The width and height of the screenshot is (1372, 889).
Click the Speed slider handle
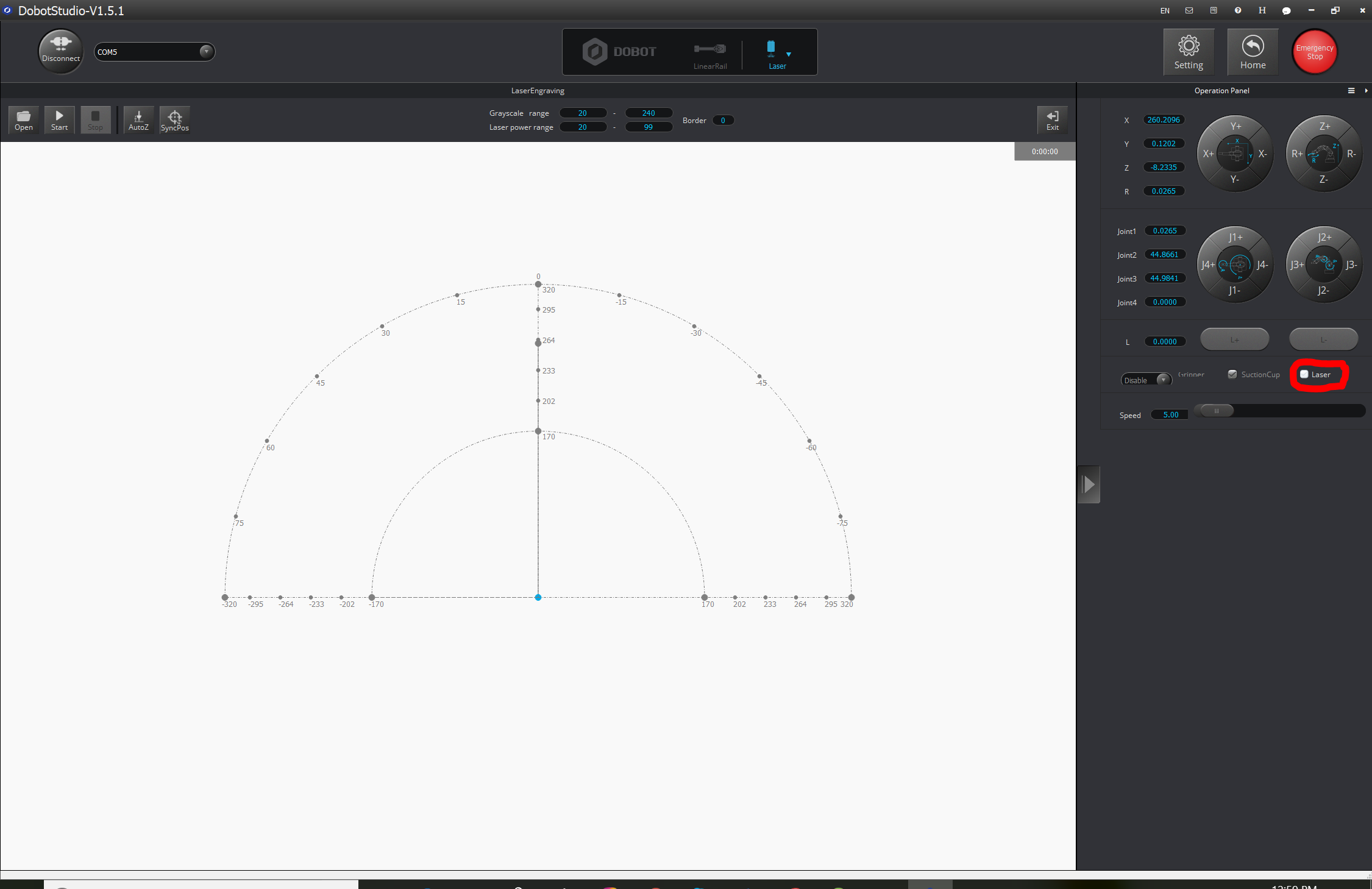pyautogui.click(x=1216, y=411)
